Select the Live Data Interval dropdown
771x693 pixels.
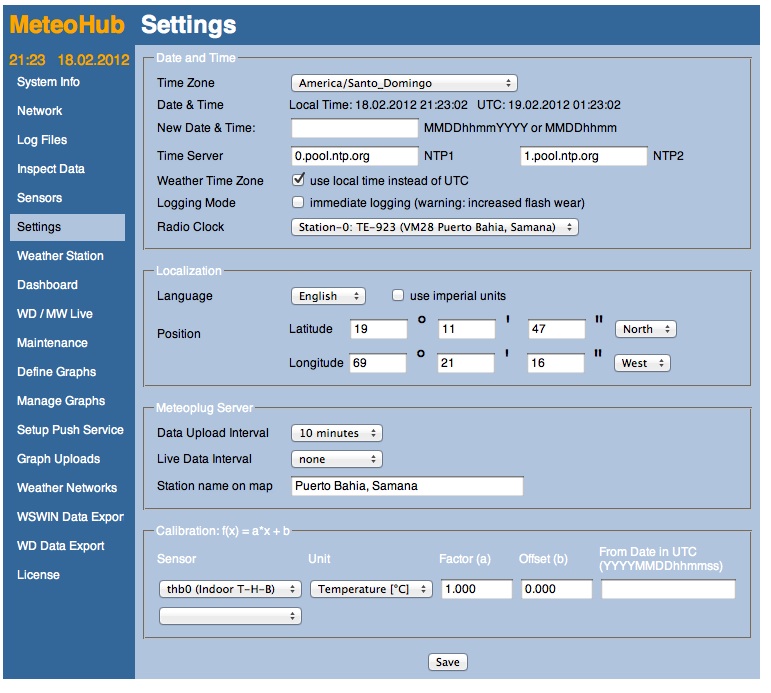[x=336, y=459]
